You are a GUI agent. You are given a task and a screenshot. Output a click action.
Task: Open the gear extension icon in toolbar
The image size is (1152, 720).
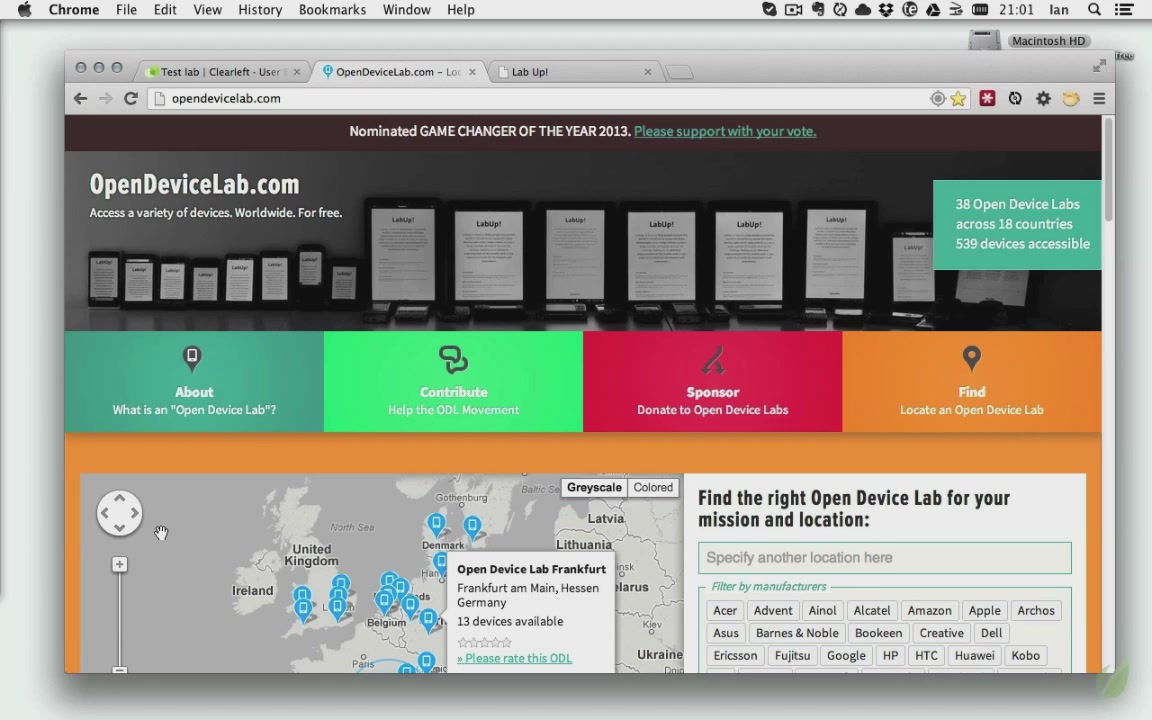pyautogui.click(x=1043, y=98)
